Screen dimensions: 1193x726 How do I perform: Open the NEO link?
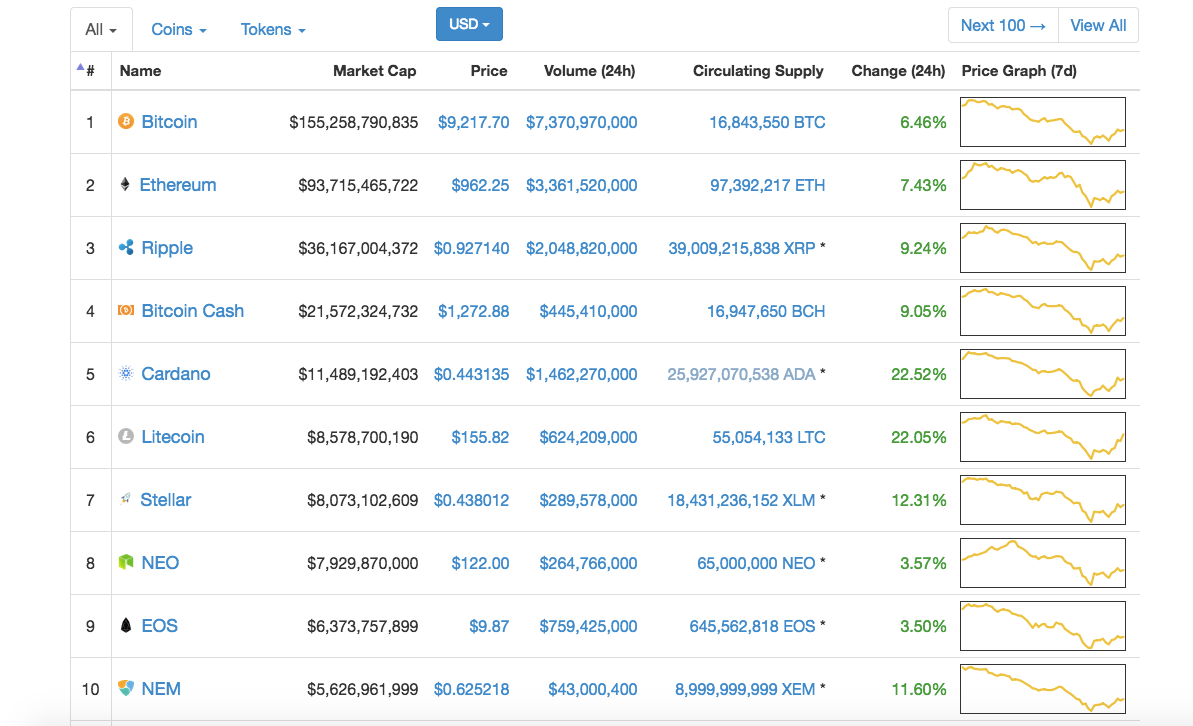tap(161, 563)
